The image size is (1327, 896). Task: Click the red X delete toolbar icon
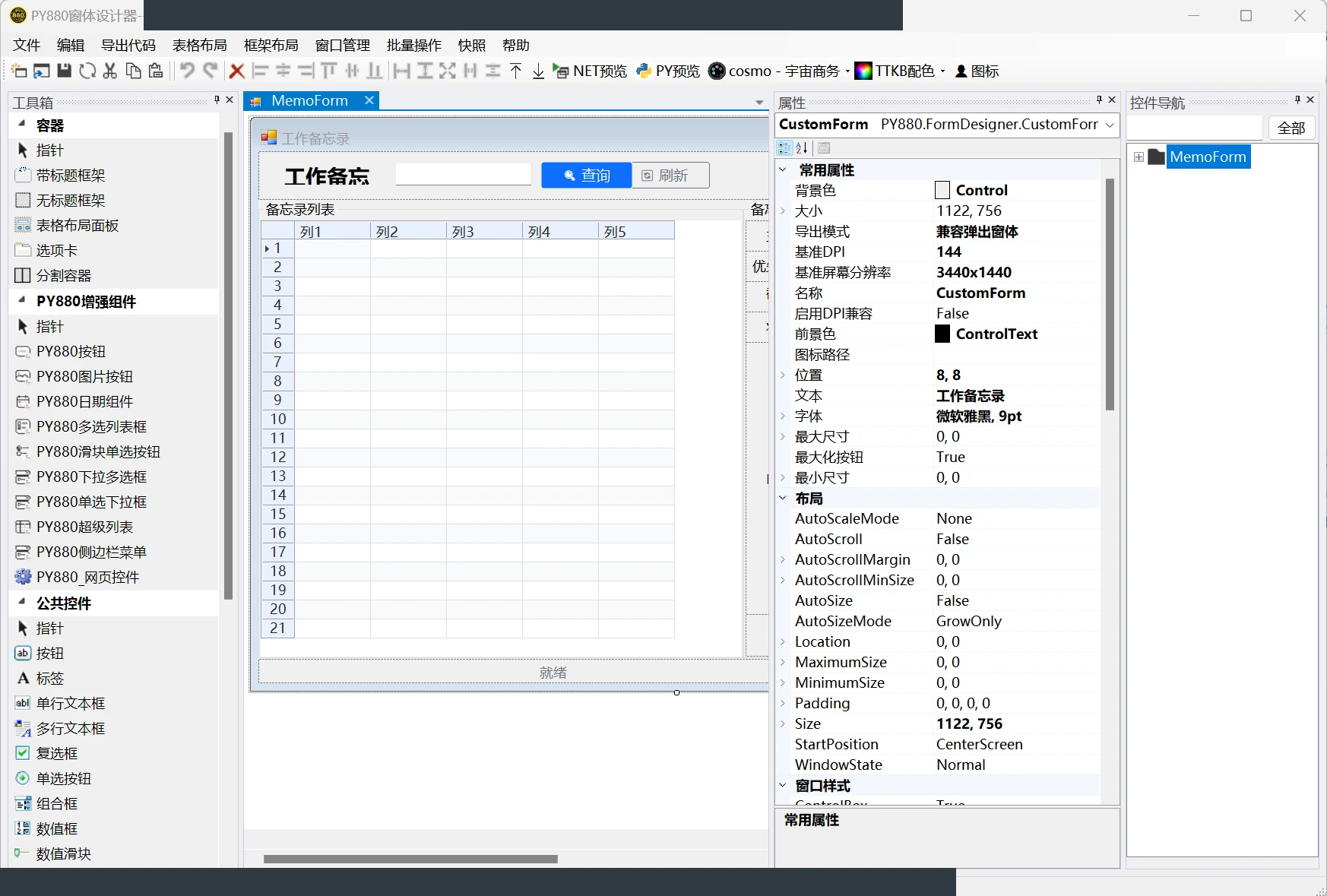click(237, 71)
